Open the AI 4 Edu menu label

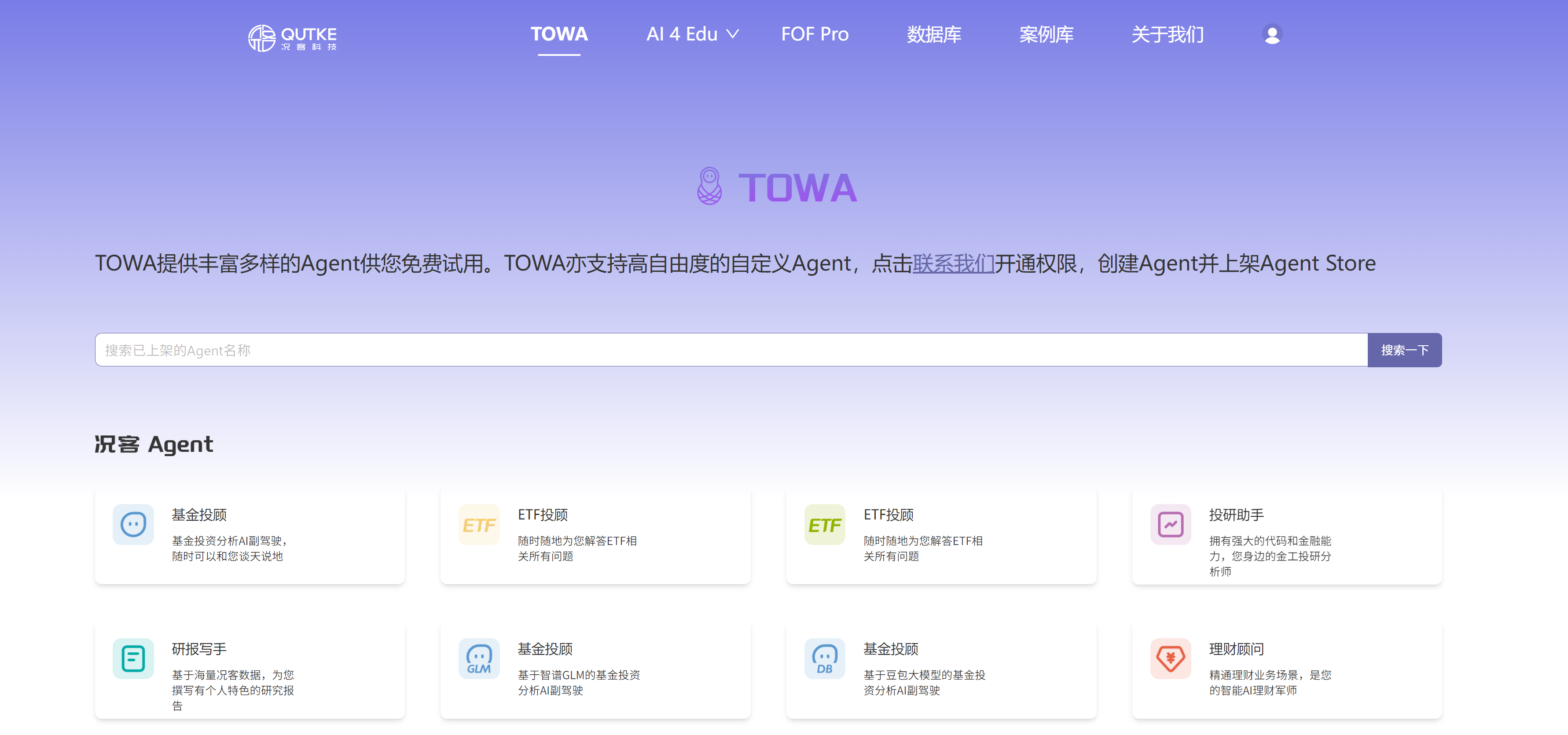point(682,34)
